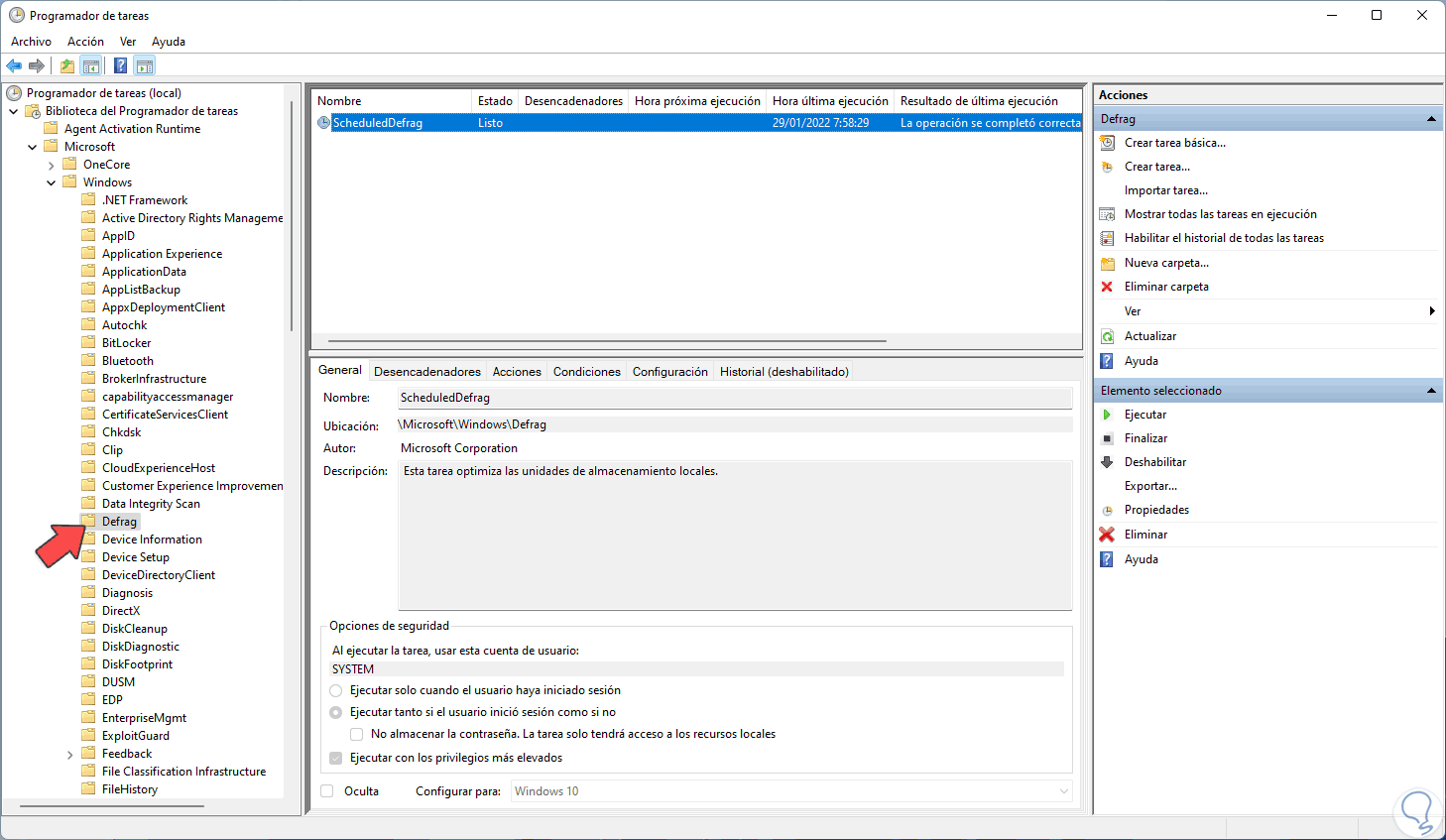Click the Deshabilitar down-arrow icon
Screen dimensions: 1446x840
click(x=1107, y=462)
